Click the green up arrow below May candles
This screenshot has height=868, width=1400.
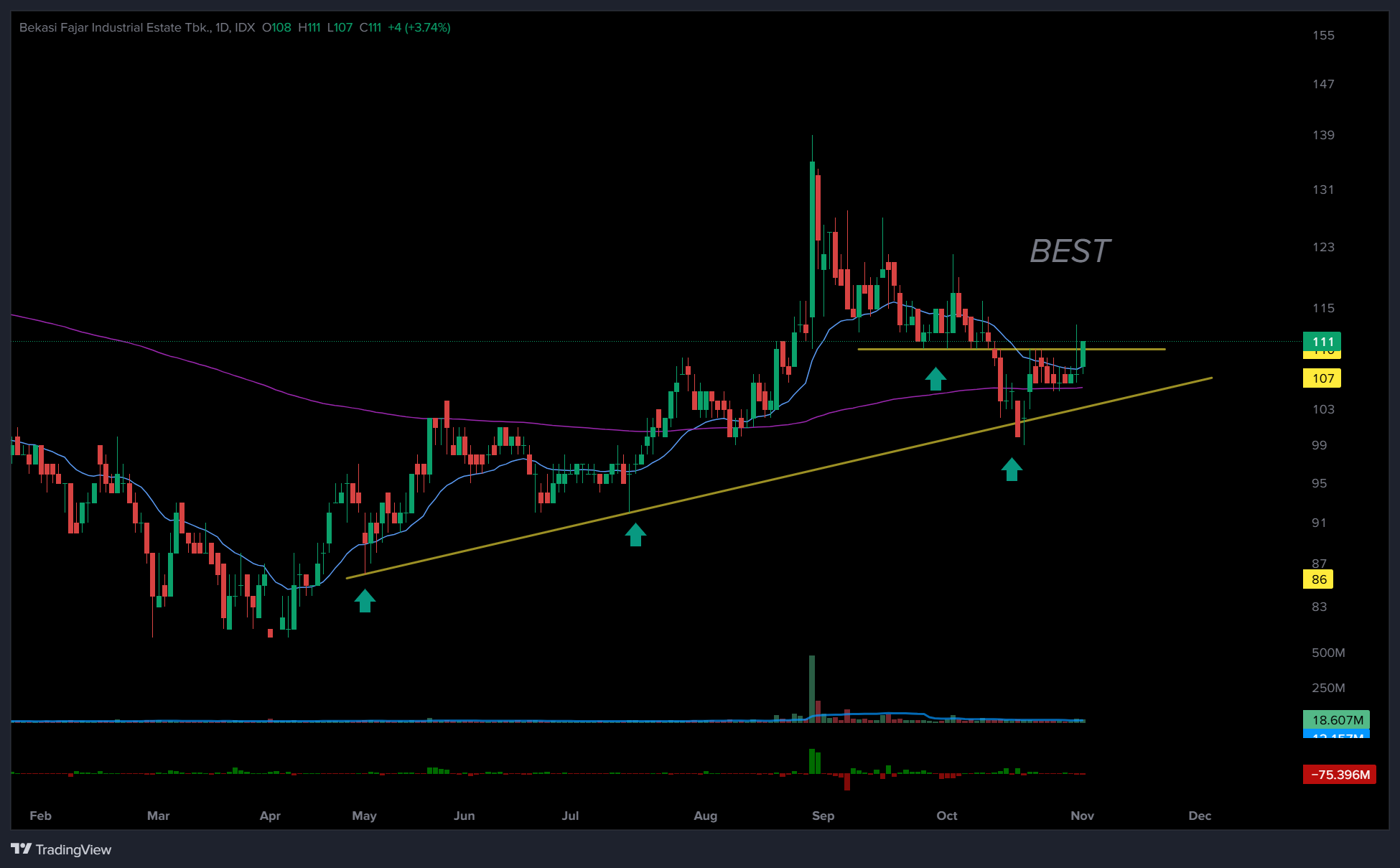tap(365, 600)
